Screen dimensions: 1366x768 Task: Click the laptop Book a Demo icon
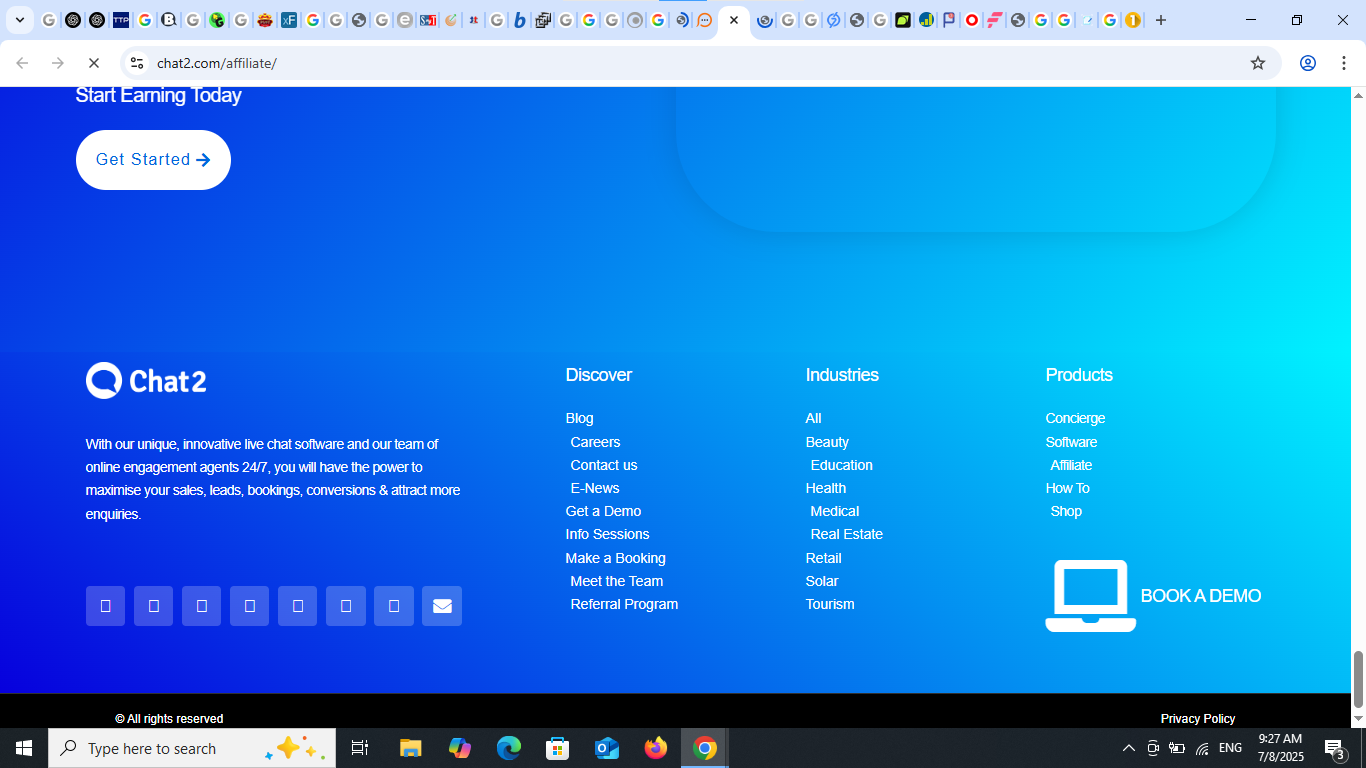[1090, 596]
